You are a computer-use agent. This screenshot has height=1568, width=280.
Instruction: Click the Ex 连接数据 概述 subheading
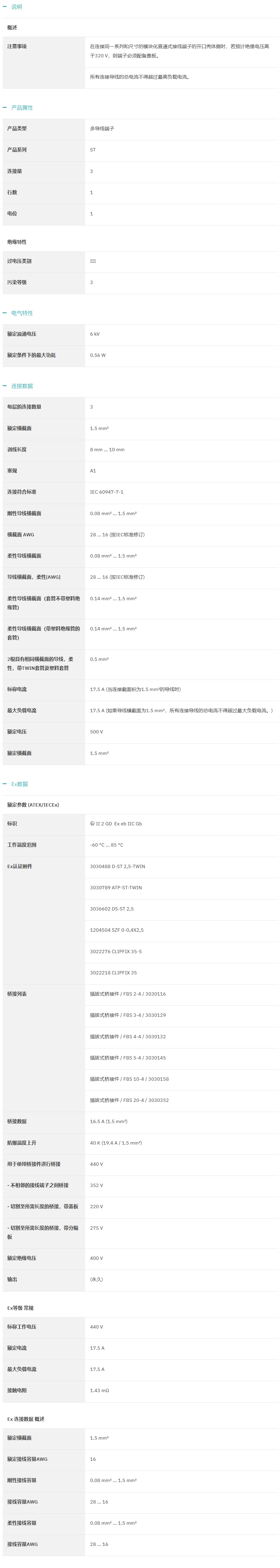point(26,1419)
